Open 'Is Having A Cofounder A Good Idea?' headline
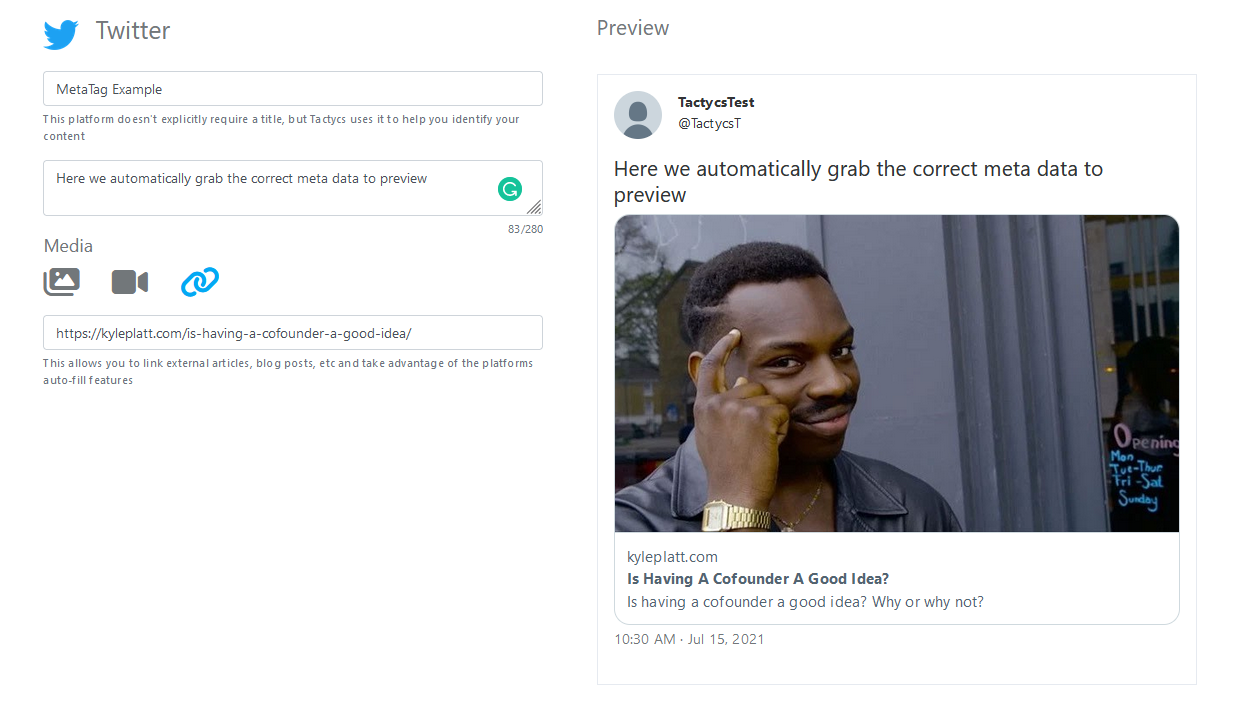This screenshot has height=707, width=1246. [x=758, y=579]
